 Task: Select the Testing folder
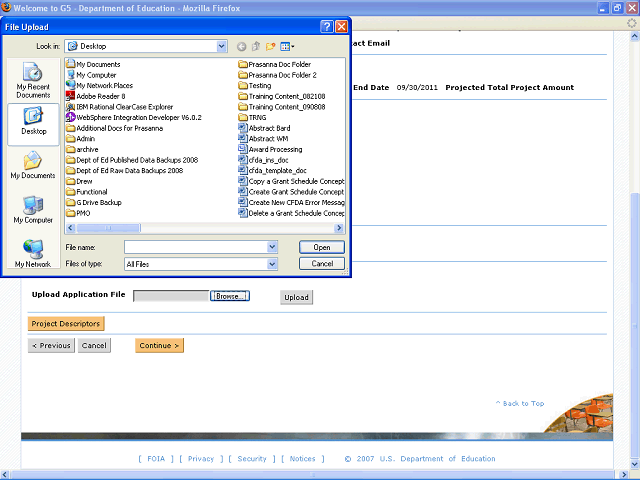click(255, 86)
